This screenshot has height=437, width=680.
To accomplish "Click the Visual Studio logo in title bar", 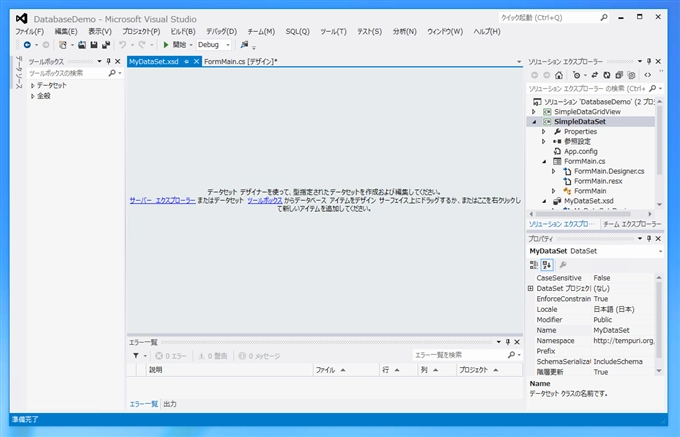I will 22,19.
